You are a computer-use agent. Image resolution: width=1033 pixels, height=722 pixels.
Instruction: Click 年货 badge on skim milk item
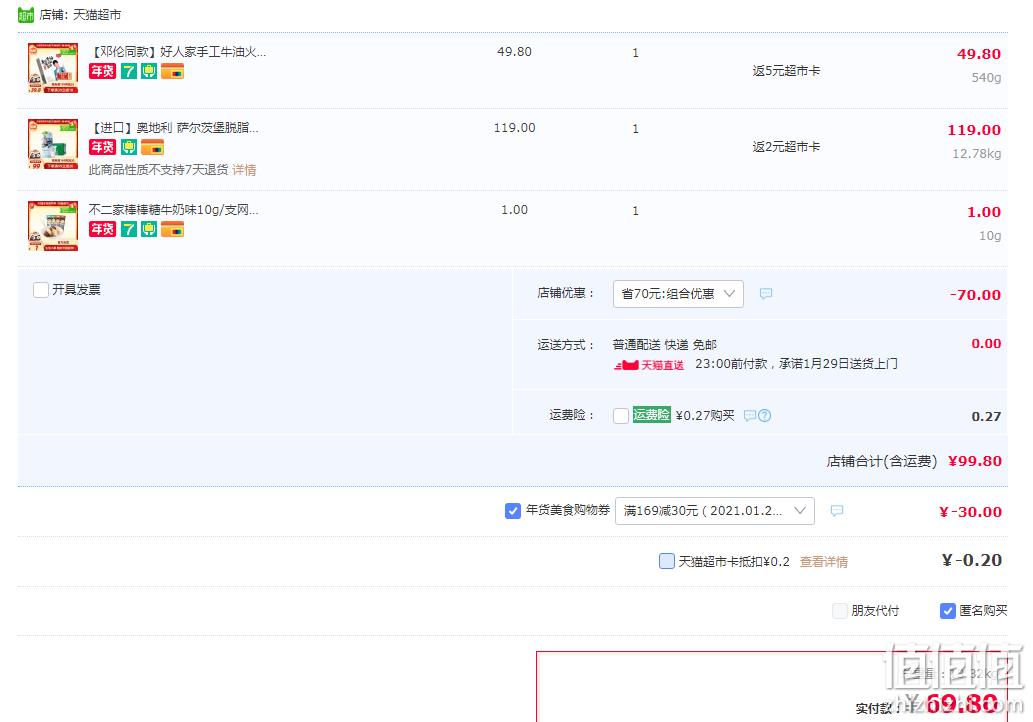103,147
